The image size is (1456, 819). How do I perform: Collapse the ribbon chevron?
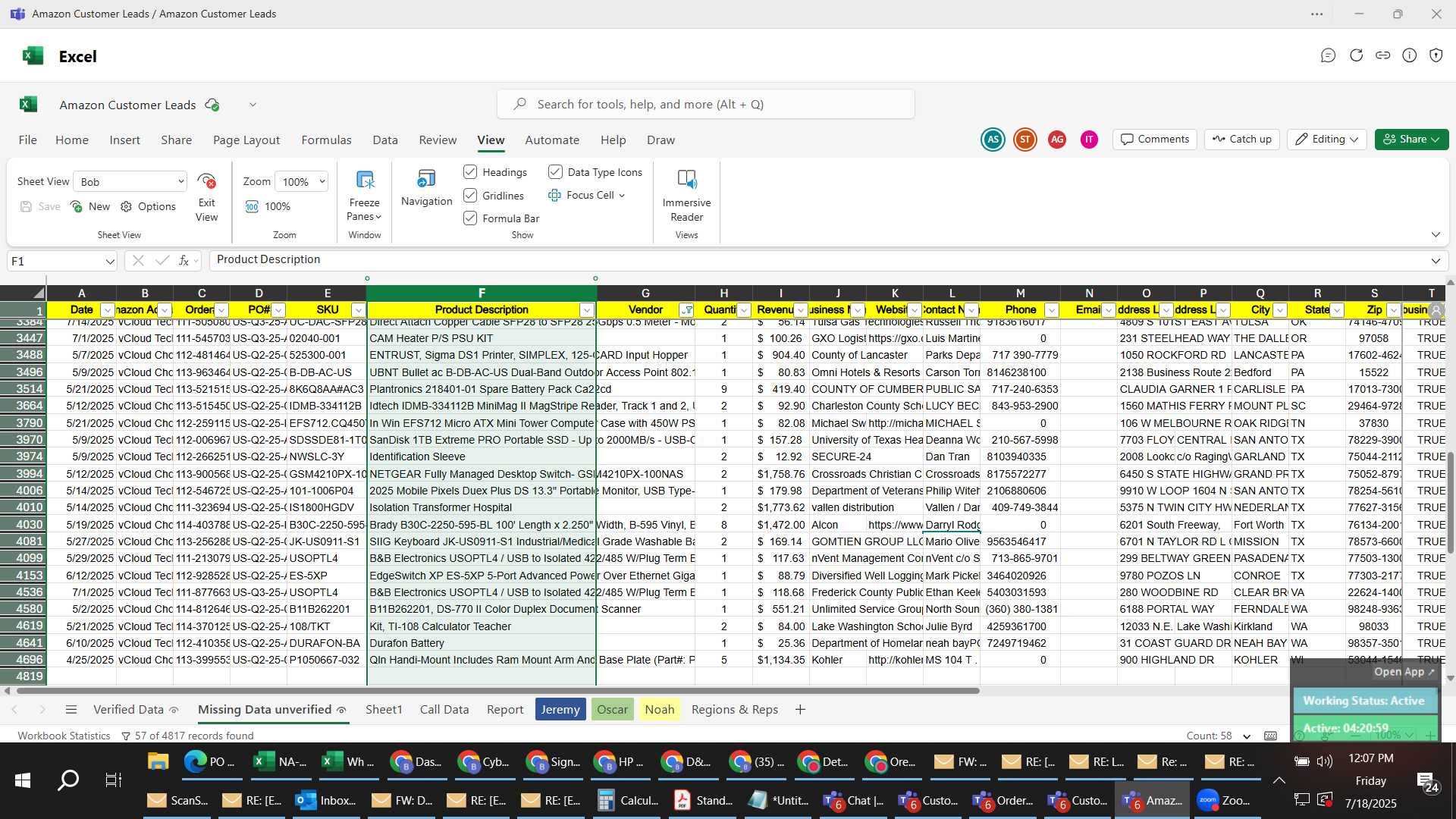(1436, 235)
